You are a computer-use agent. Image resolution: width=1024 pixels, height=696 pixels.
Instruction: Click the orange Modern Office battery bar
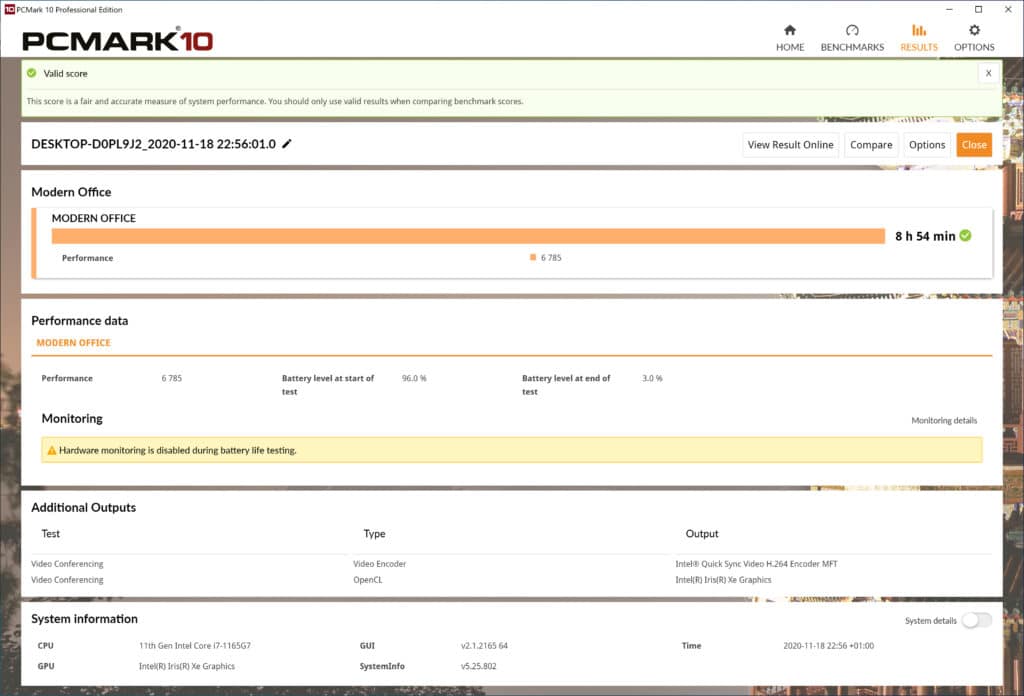468,236
